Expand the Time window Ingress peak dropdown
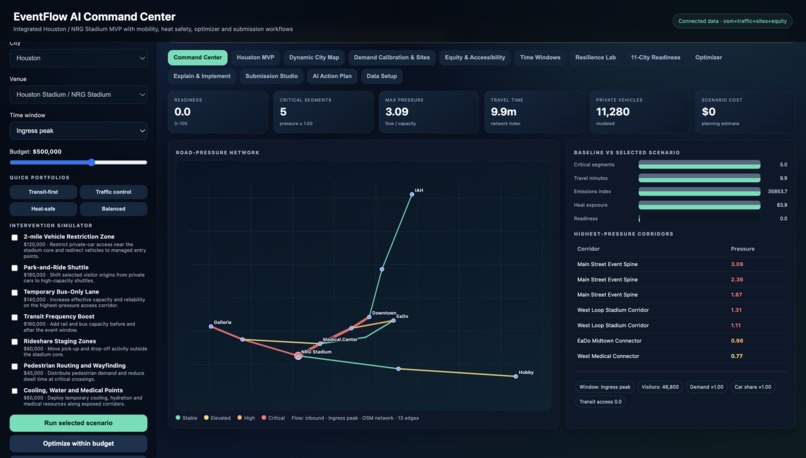Image resolution: width=806 pixels, height=458 pixels. pyautogui.click(x=78, y=131)
